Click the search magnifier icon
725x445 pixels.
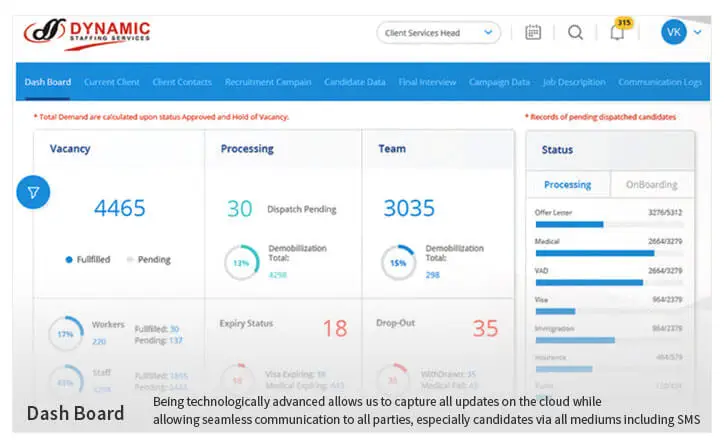point(575,32)
